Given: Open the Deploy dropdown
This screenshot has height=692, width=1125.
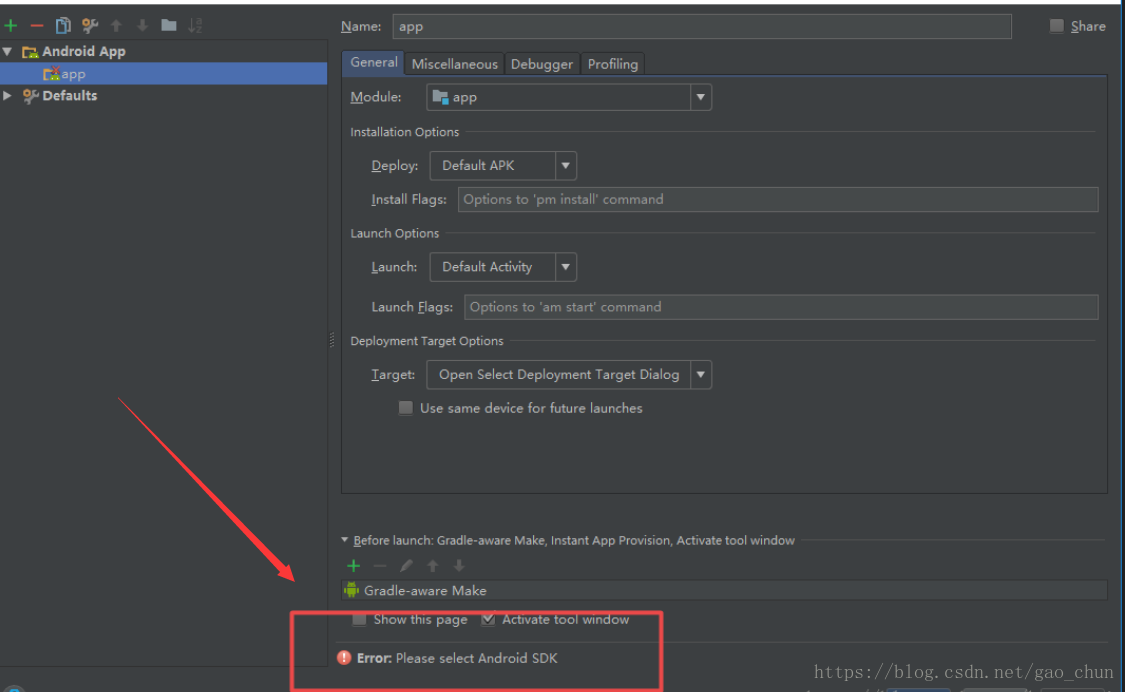Looking at the screenshot, I should 565,166.
